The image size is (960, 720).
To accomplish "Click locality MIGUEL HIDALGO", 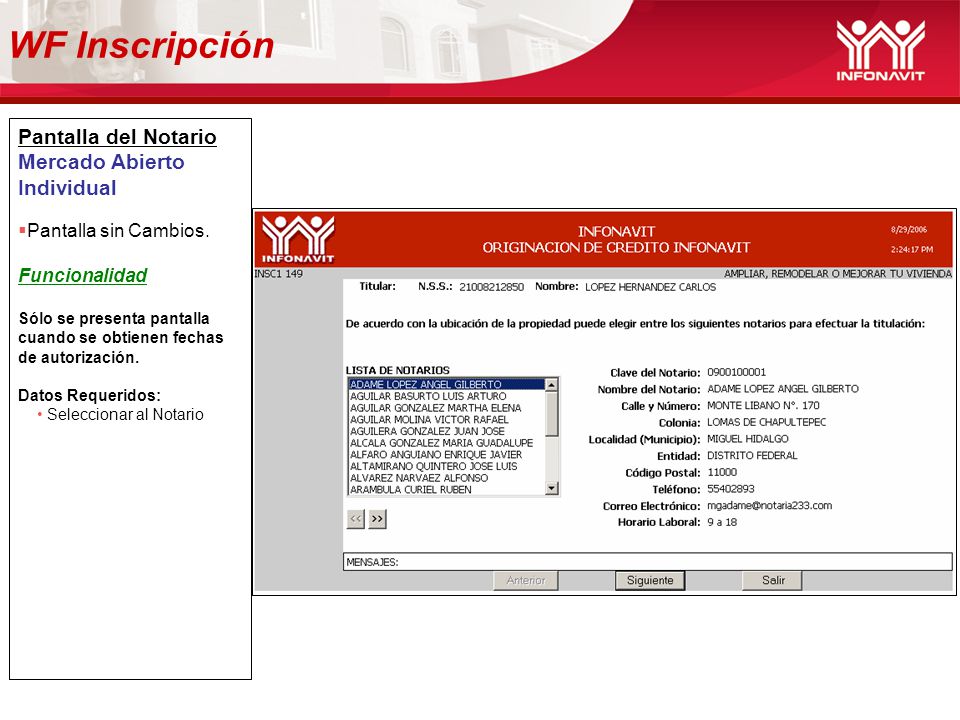I will click(x=748, y=439).
